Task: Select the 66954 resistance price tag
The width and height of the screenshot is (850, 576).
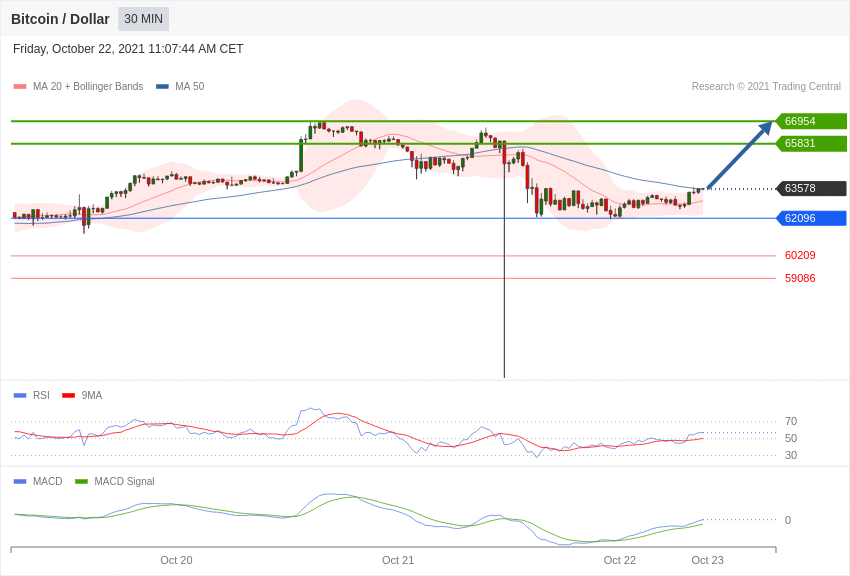Action: click(811, 121)
